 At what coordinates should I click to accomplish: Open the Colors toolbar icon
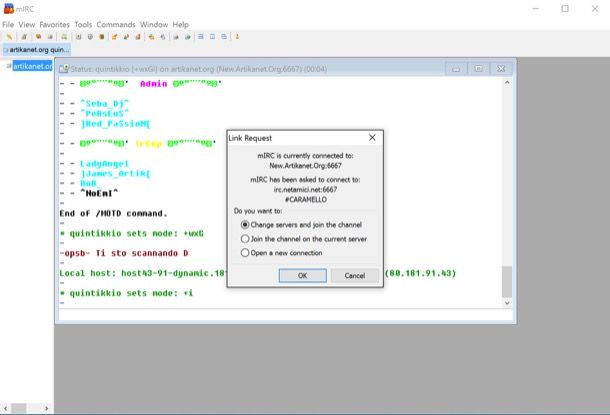pos(102,37)
